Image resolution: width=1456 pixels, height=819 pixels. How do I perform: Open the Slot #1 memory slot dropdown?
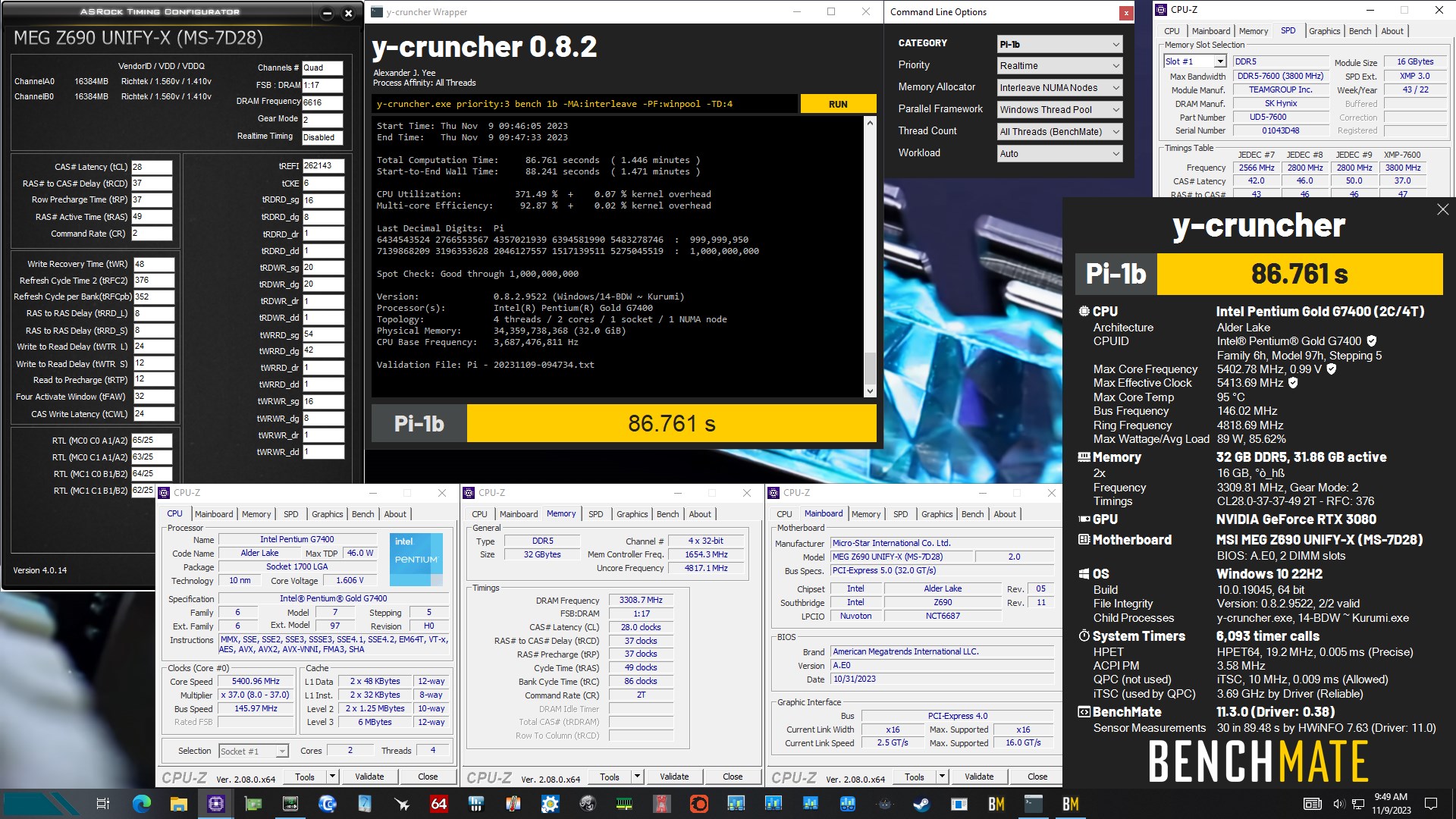click(x=1195, y=61)
